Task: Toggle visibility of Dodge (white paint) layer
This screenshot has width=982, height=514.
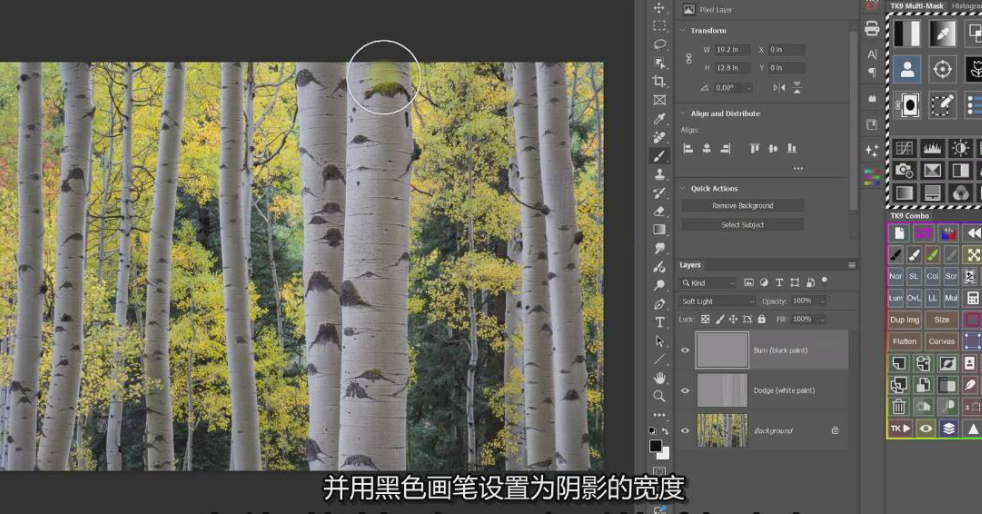Action: pos(685,390)
